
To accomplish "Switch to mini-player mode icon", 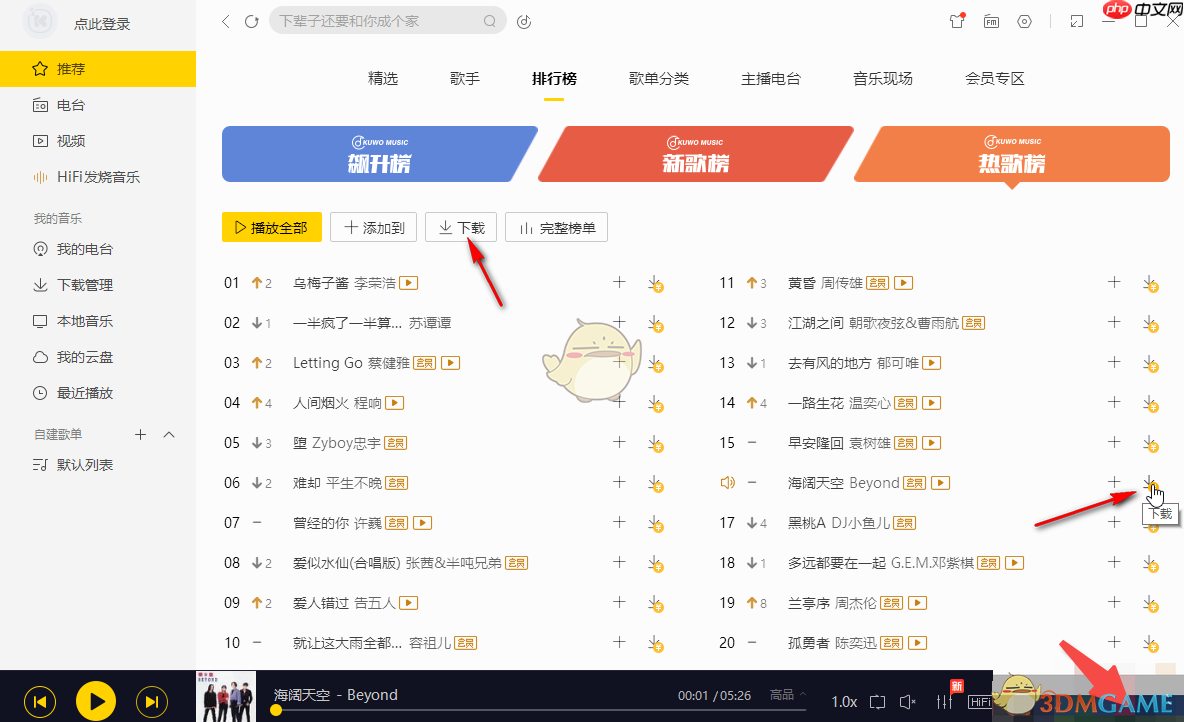I will (1076, 20).
